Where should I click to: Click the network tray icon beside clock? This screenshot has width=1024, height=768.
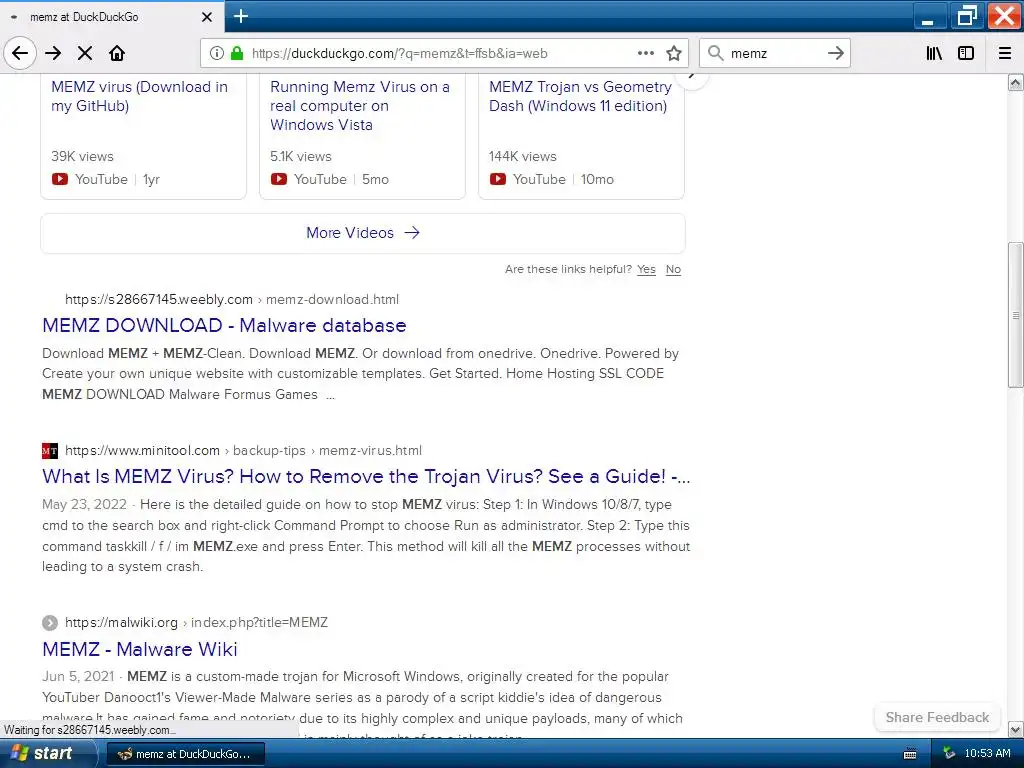(949, 754)
